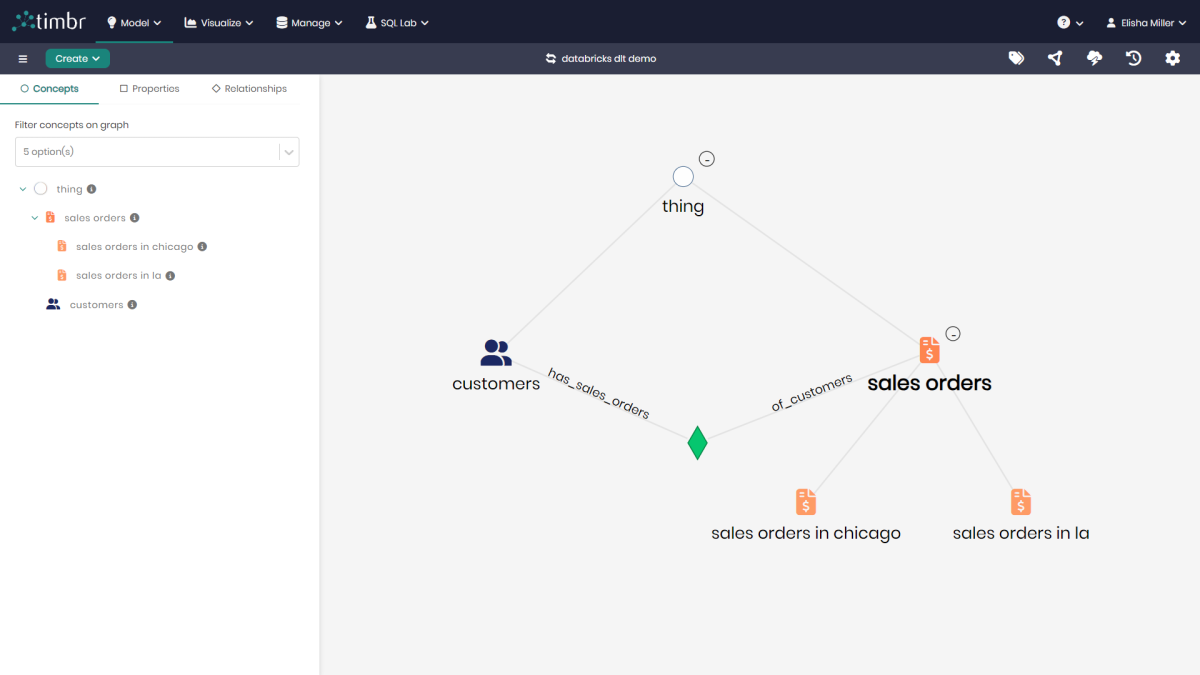
Task: Collapse the sales orders tree branch chevron
Action: (34, 217)
